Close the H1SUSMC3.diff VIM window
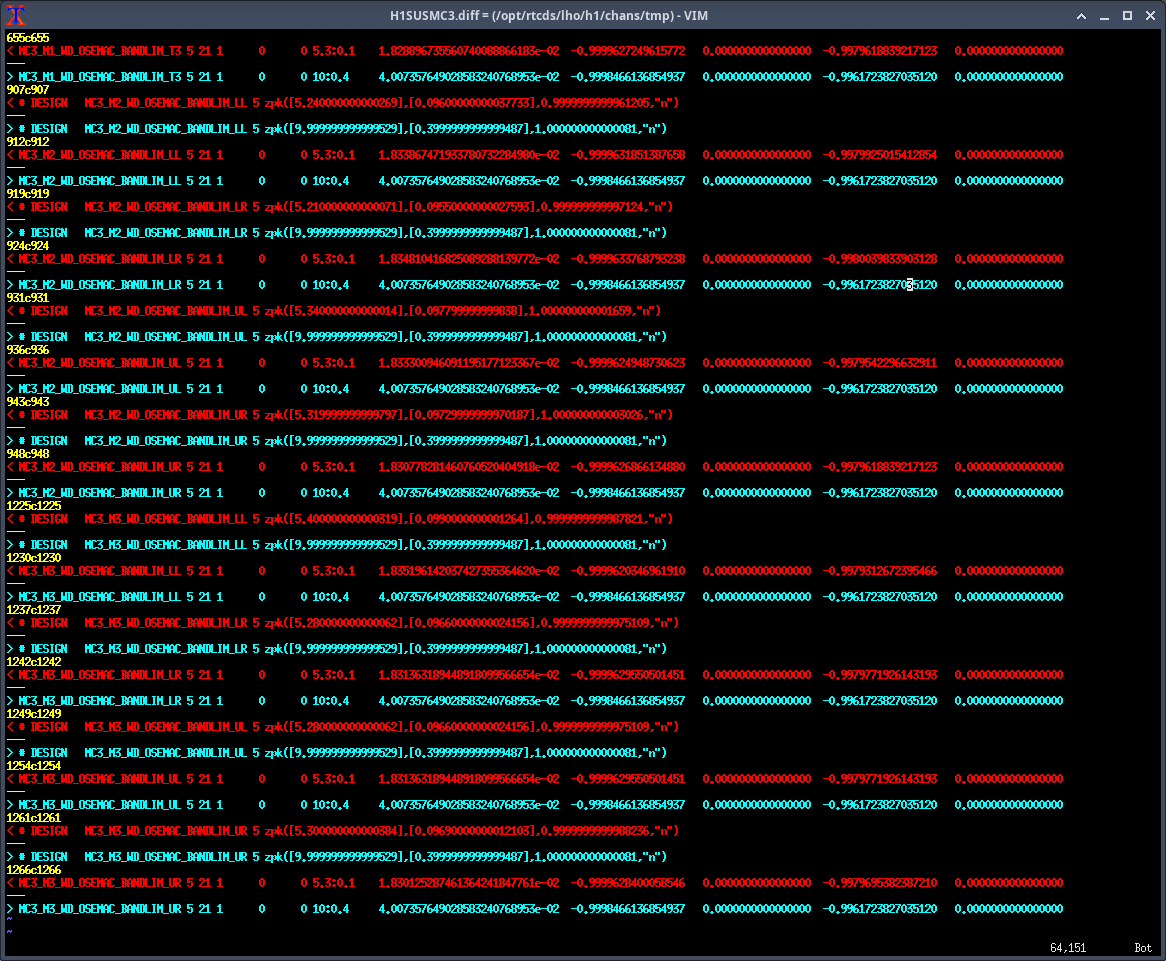This screenshot has height=961, width=1166. pyautogui.click(x=1150, y=16)
